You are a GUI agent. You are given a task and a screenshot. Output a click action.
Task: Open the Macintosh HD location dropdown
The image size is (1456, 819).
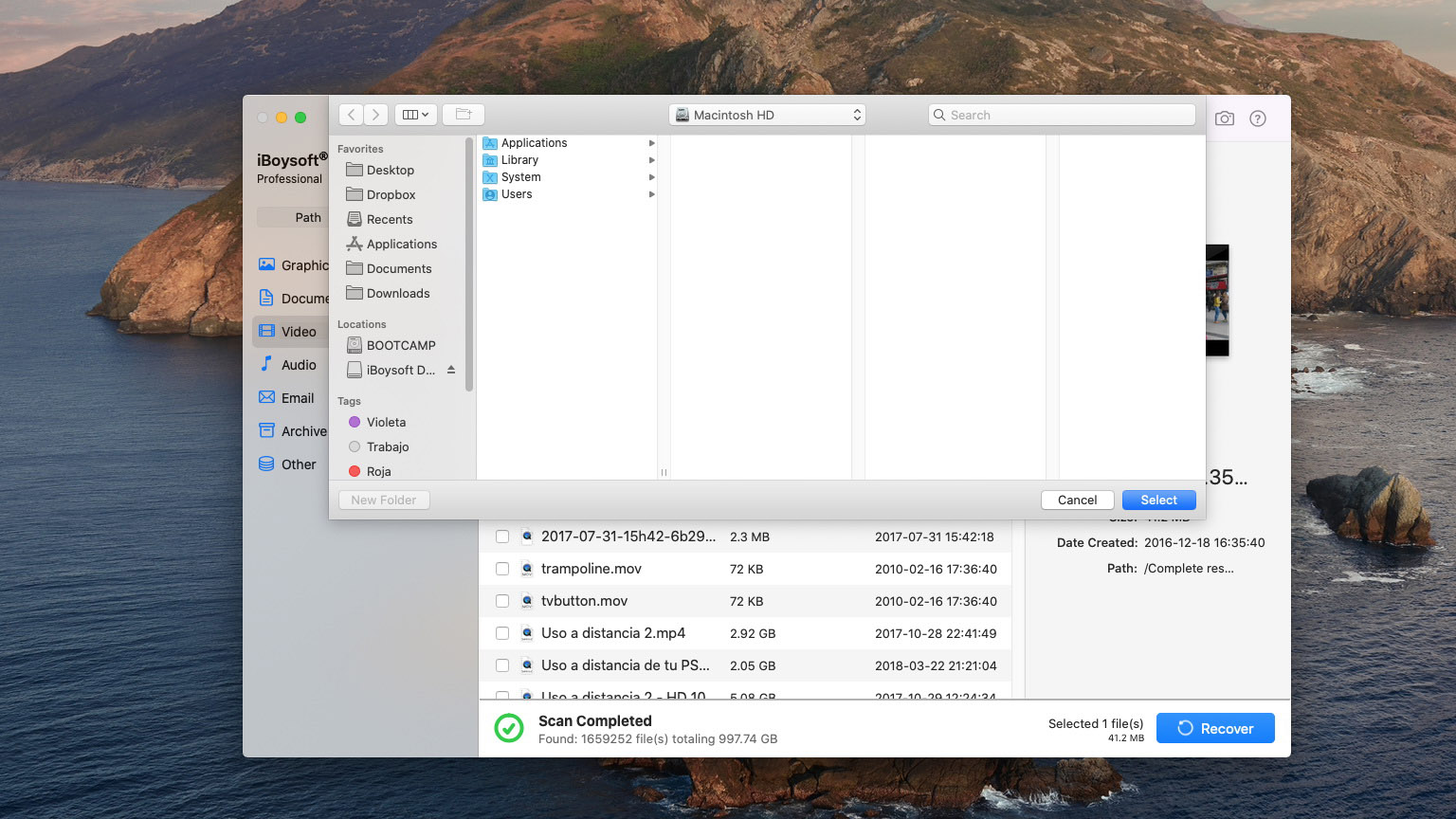767,115
